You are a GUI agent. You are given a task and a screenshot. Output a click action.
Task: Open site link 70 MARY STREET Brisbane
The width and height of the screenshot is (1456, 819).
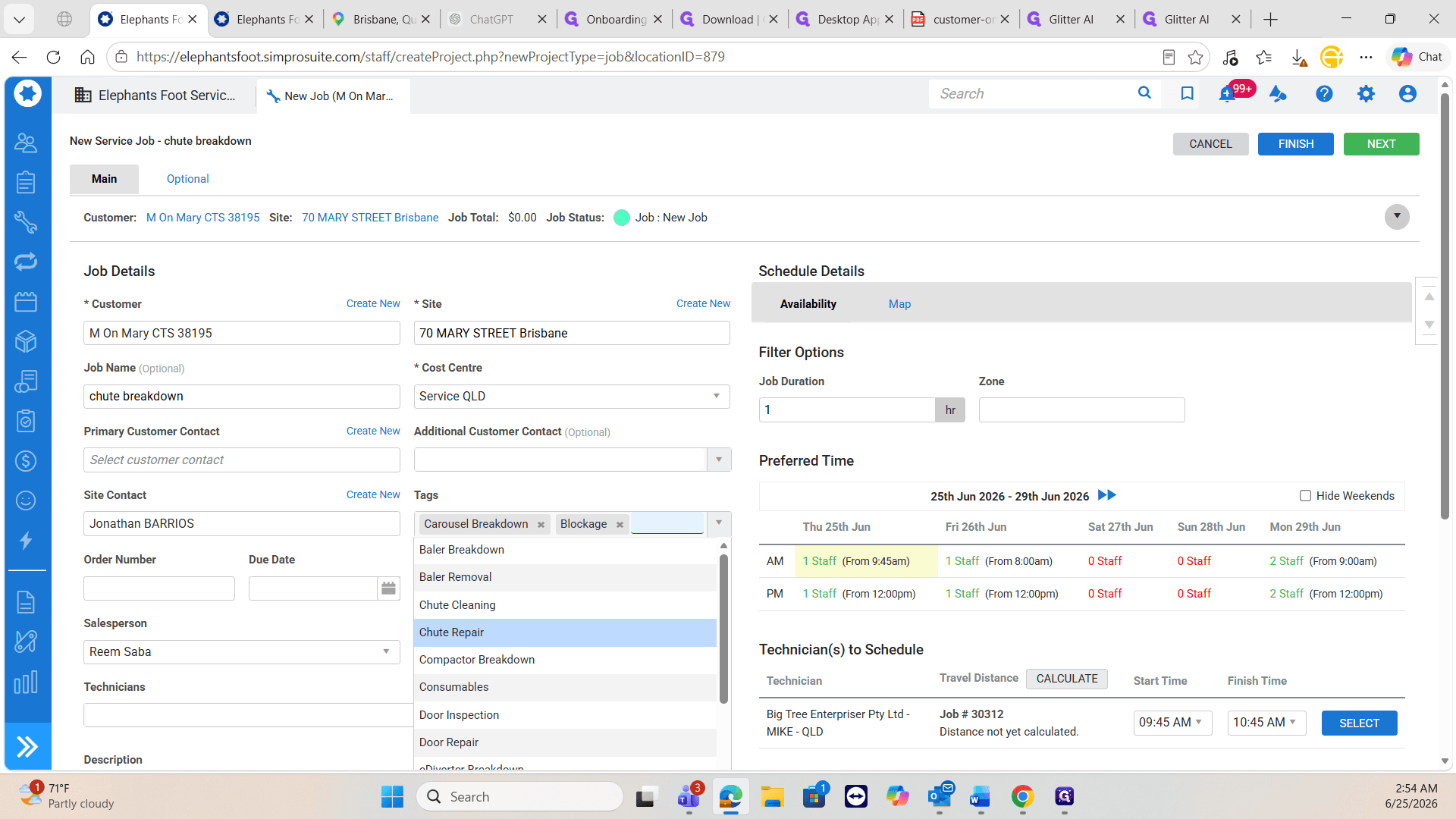pos(370,218)
